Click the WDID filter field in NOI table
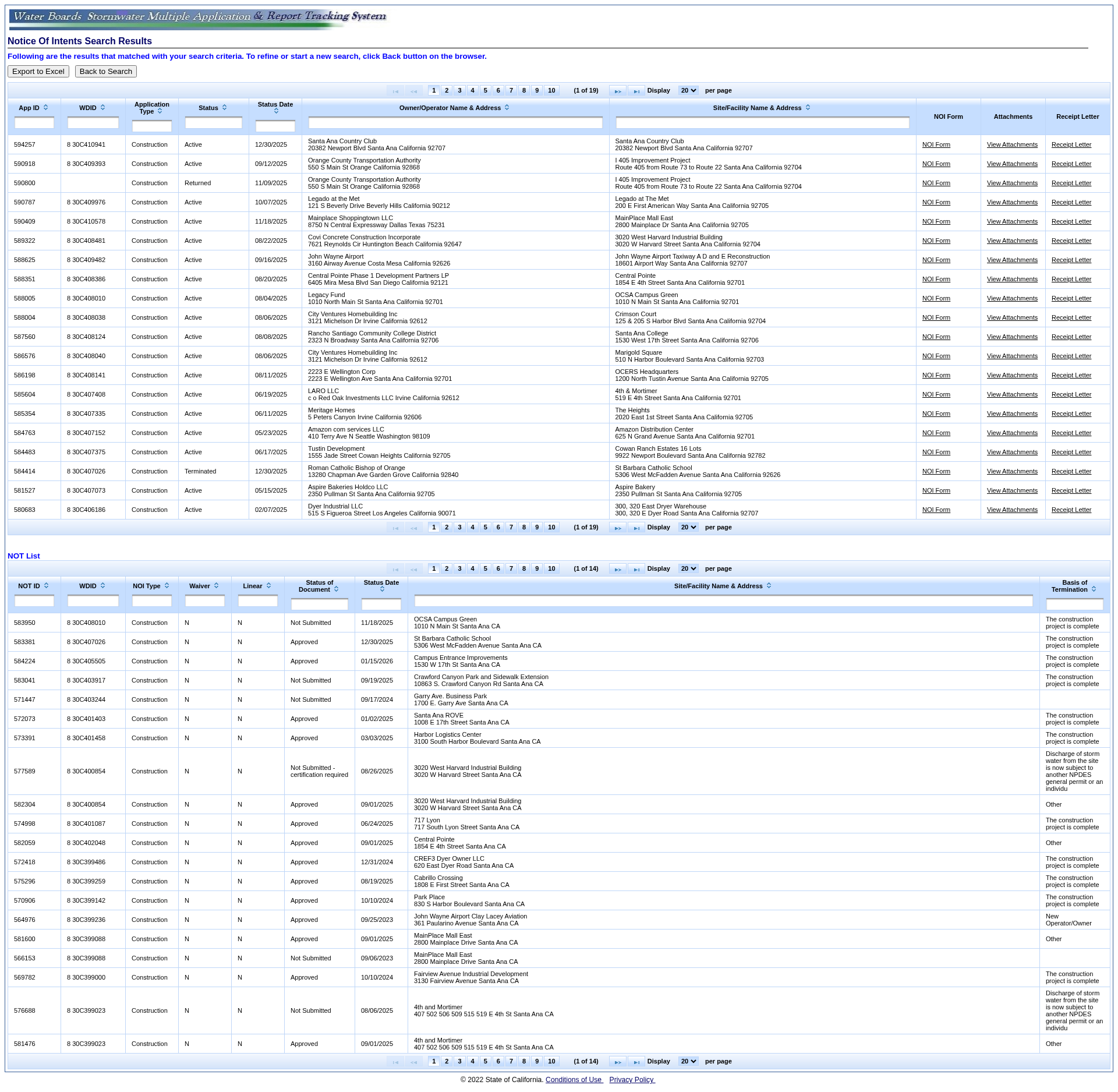Image resolution: width=1118 pixels, height=1092 pixels. (93, 123)
